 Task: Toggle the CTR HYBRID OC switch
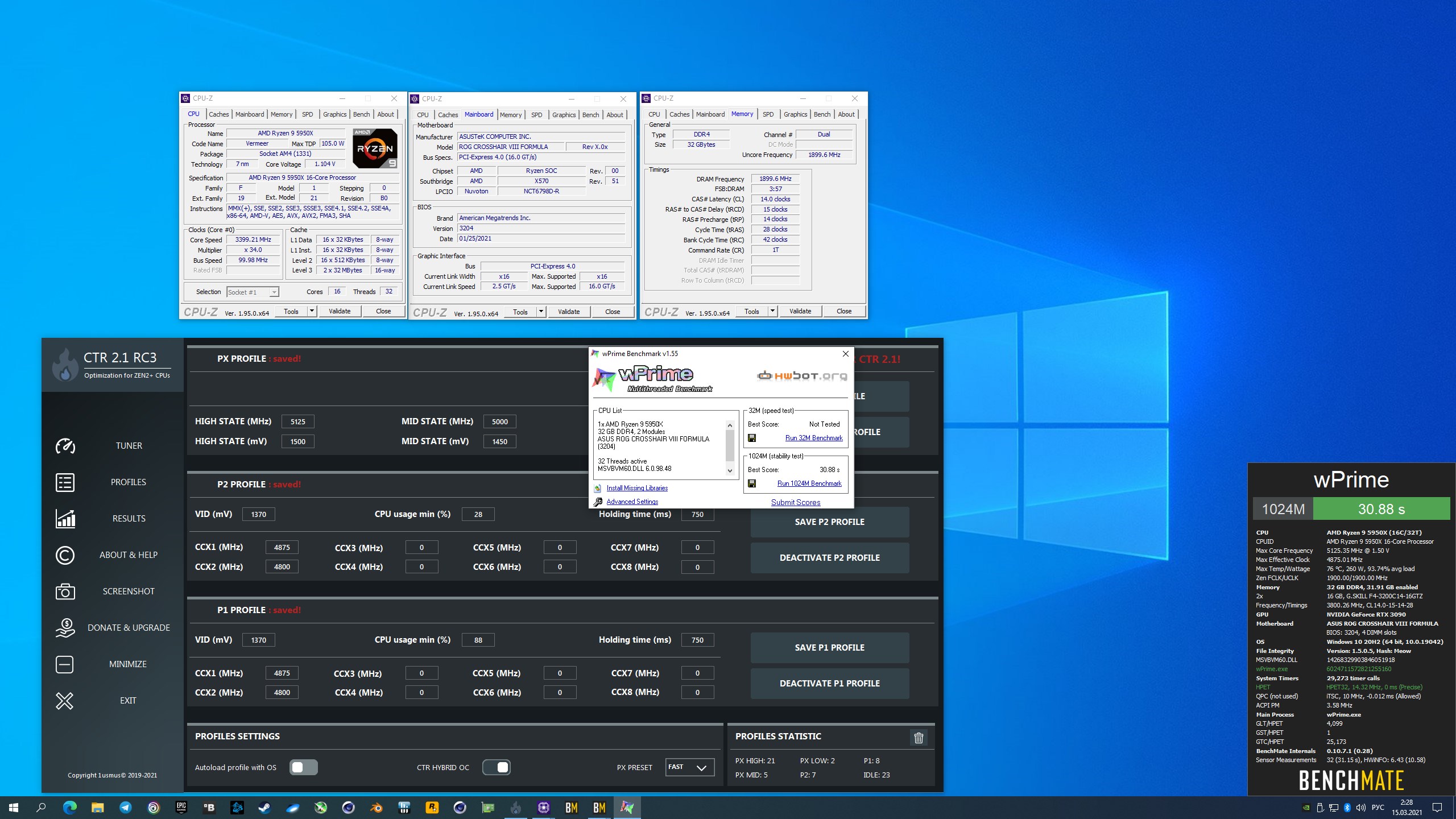497,767
